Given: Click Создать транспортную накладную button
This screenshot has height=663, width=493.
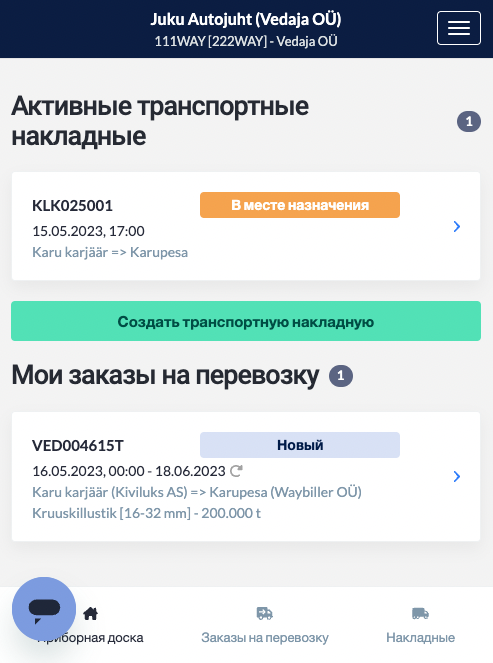Looking at the screenshot, I should [246, 321].
